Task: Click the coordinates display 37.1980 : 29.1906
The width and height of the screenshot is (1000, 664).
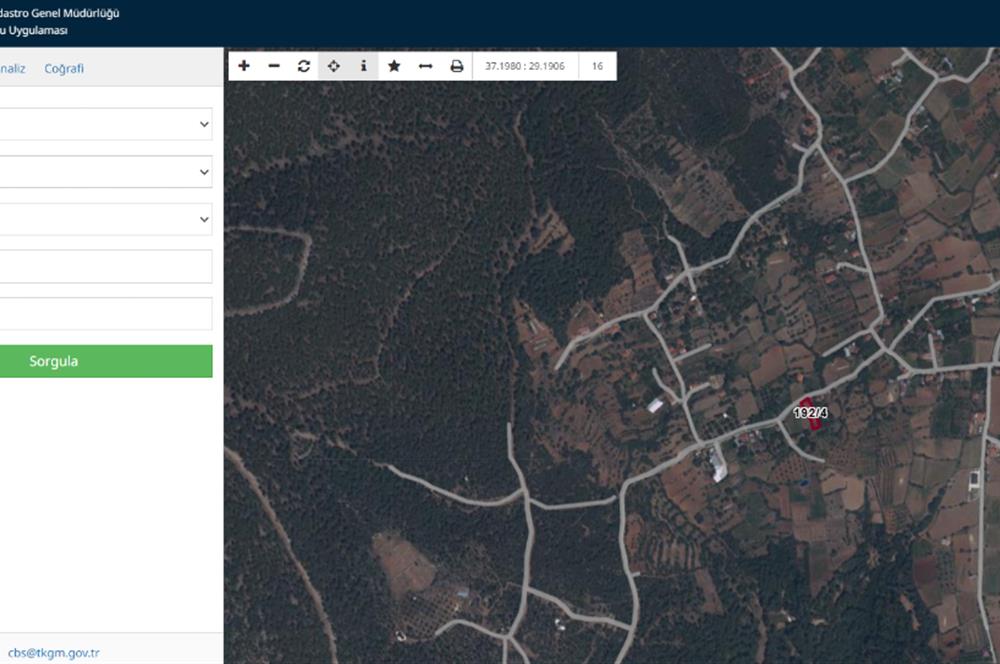Action: pyautogui.click(x=525, y=66)
